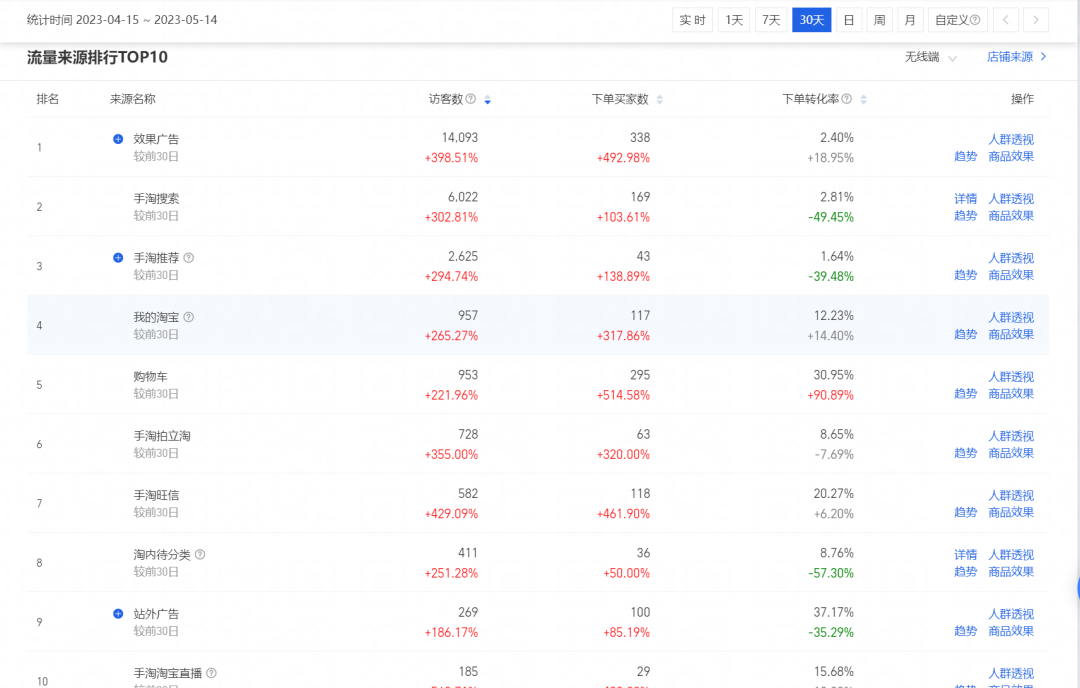
Task: Click help icon next to 访客数 header
Action: coord(471,99)
